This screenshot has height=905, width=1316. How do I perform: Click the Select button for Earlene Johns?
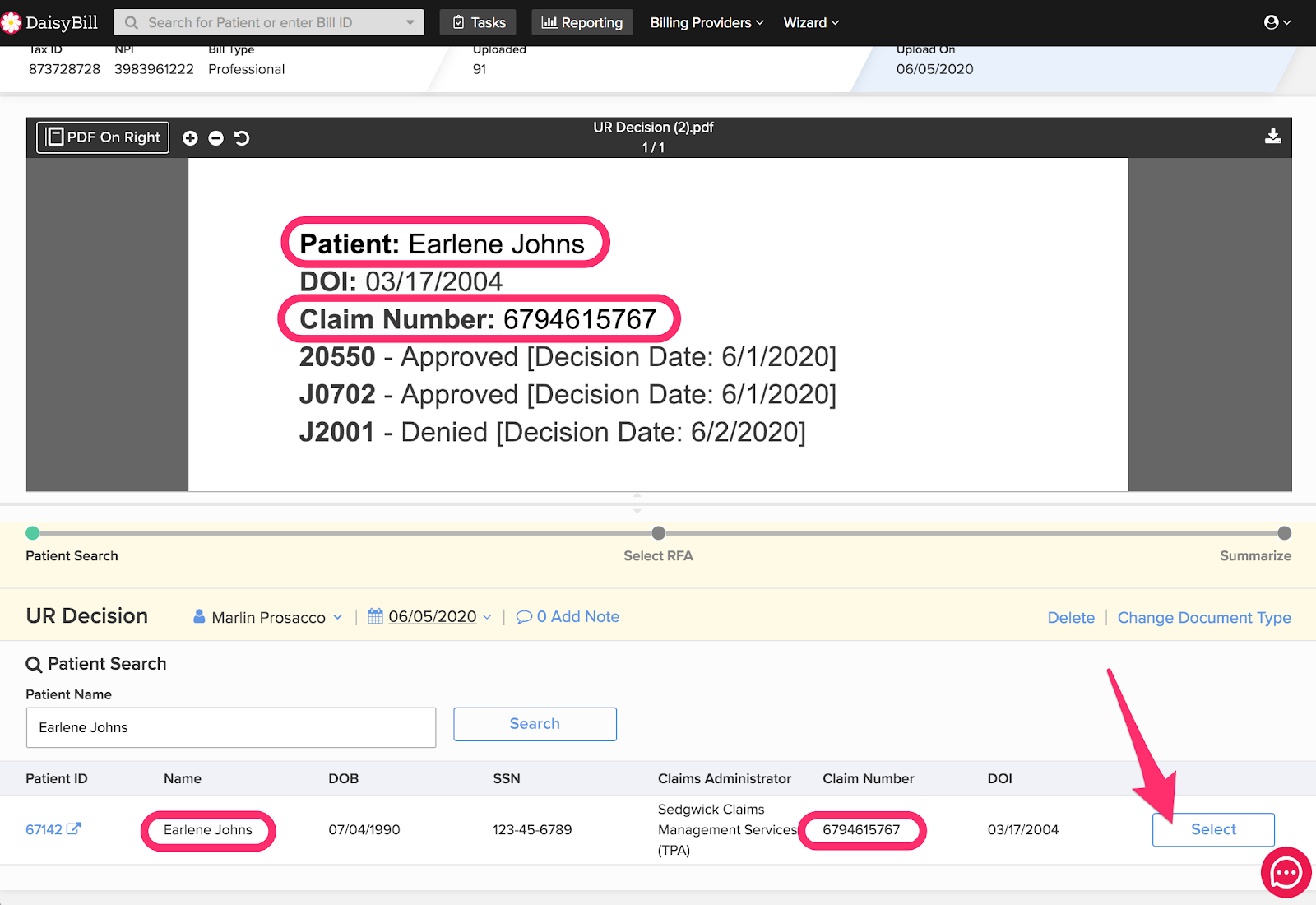[x=1213, y=829]
